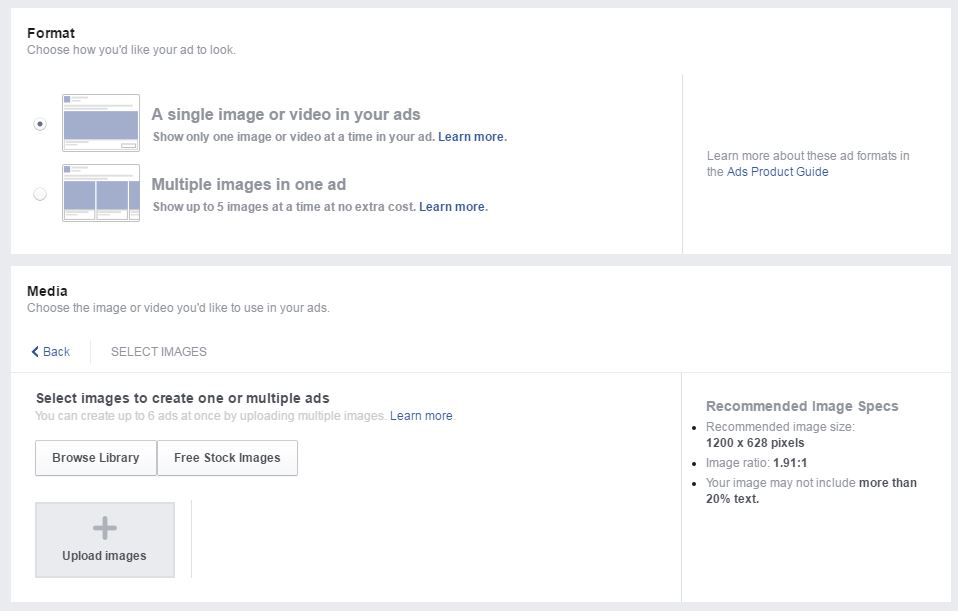Click the back chevron arrow icon

[x=35, y=352]
